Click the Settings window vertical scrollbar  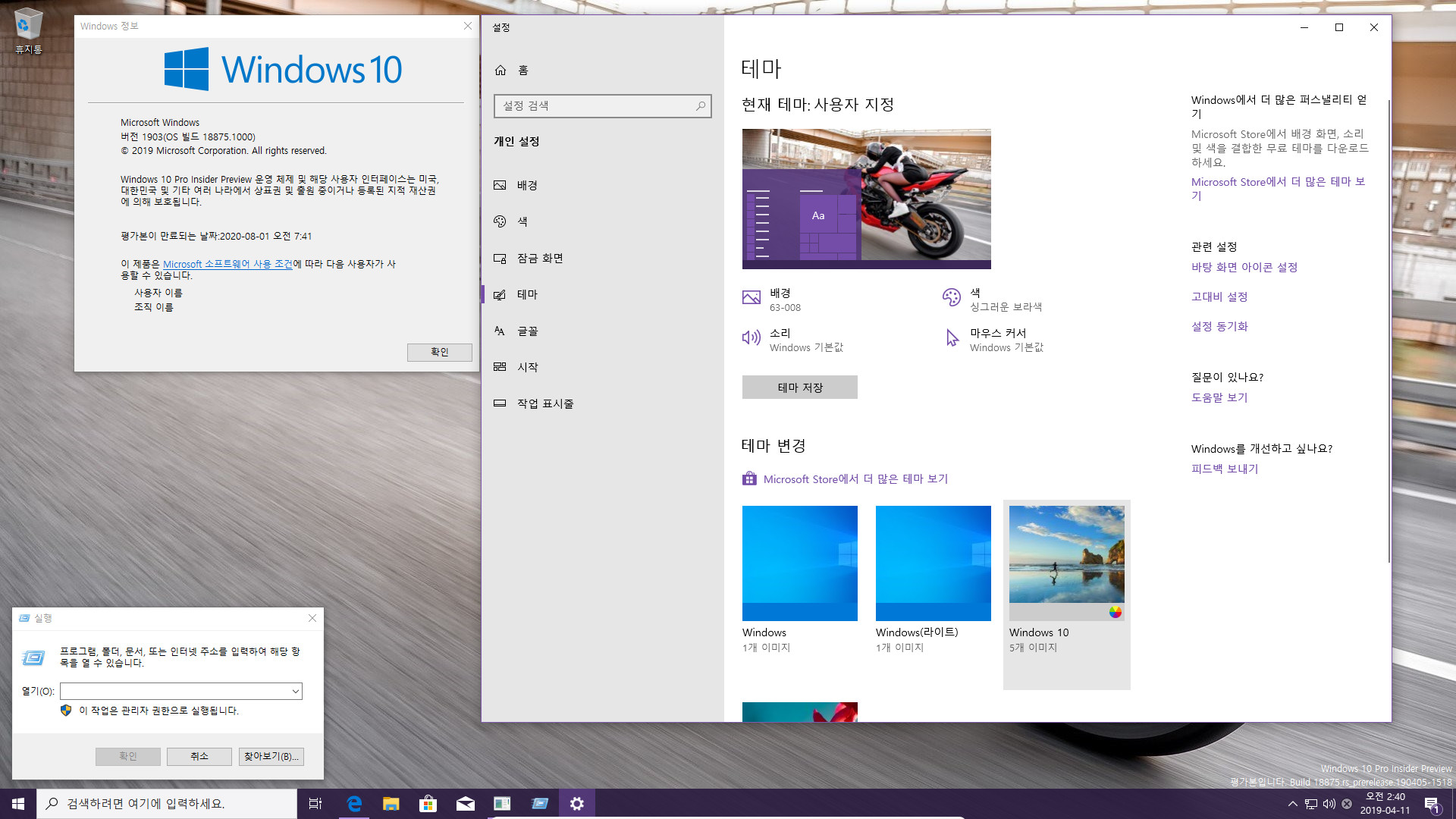(1389, 331)
